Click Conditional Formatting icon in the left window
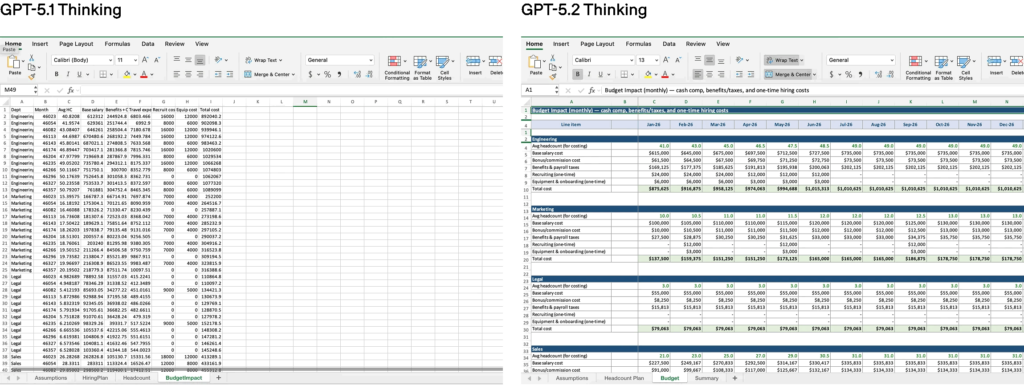Image resolution: width=1024 pixels, height=385 pixels. pyautogui.click(x=394, y=61)
